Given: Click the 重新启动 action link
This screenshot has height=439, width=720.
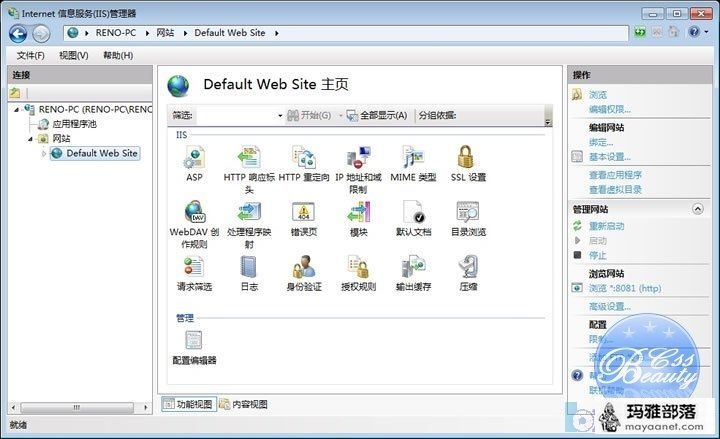Looking at the screenshot, I should tap(606, 226).
